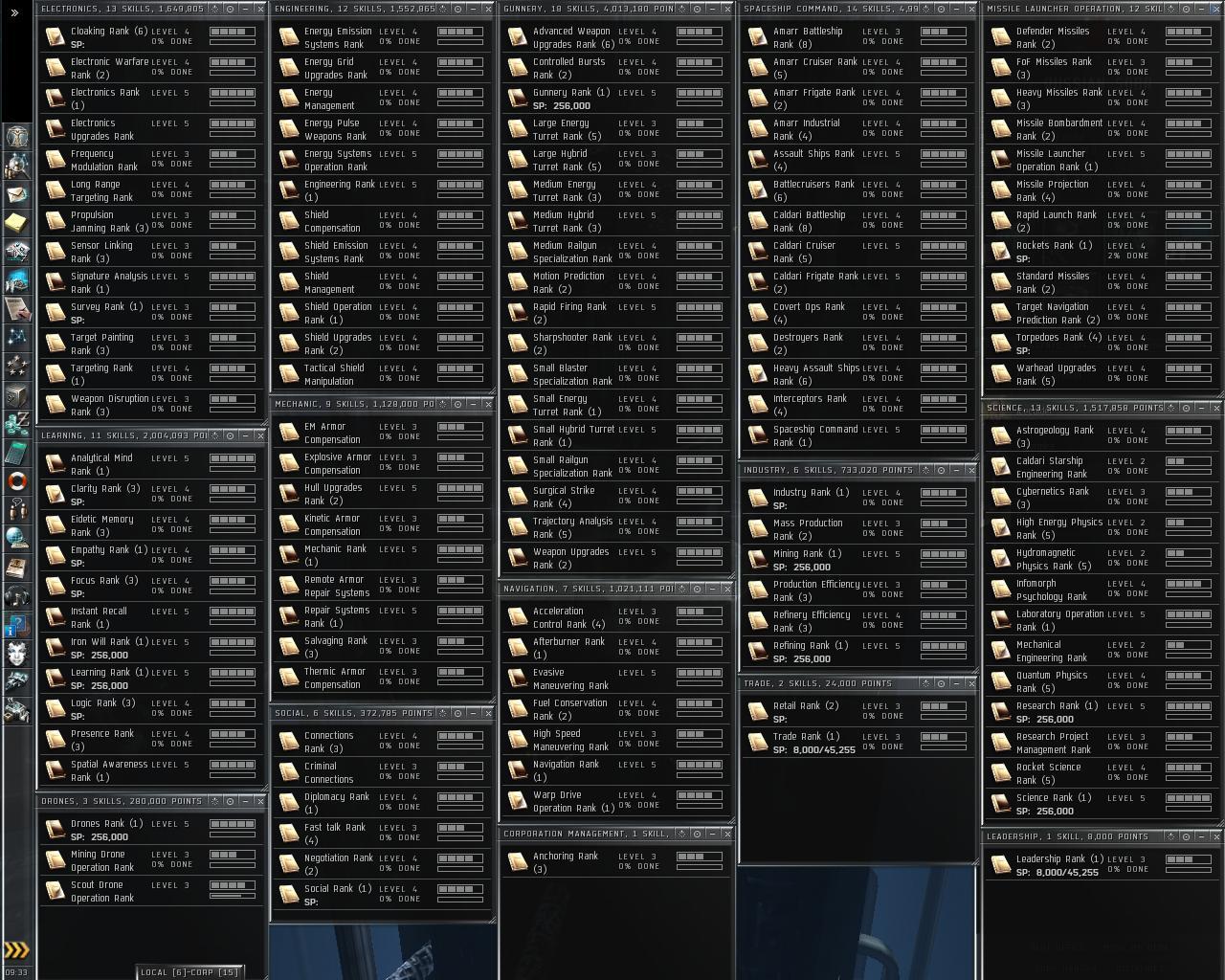Pin the Spaceship Command skills window

pyautogui.click(x=942, y=8)
